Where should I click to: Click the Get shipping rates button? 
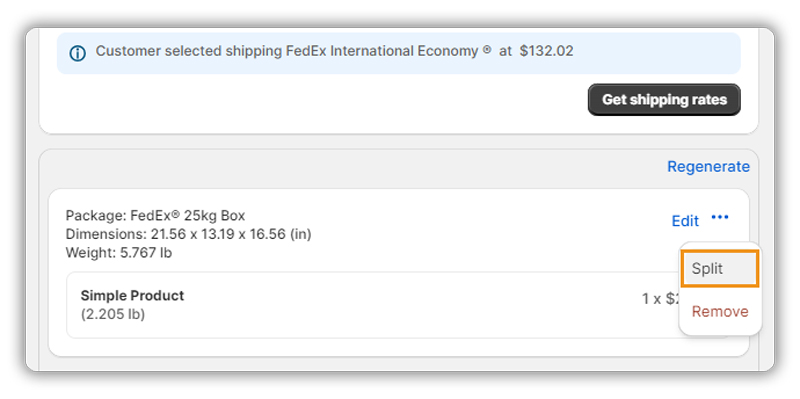tap(664, 99)
